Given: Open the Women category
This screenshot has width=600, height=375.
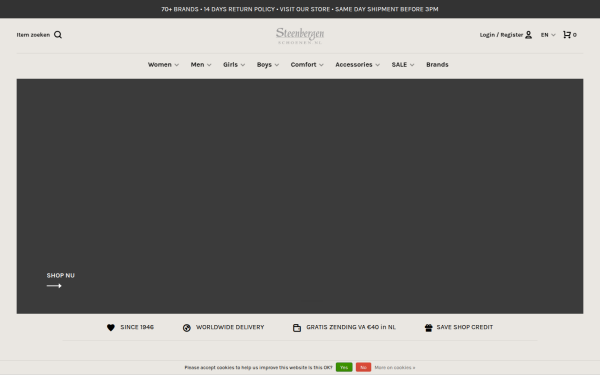Looking at the screenshot, I should coord(160,65).
